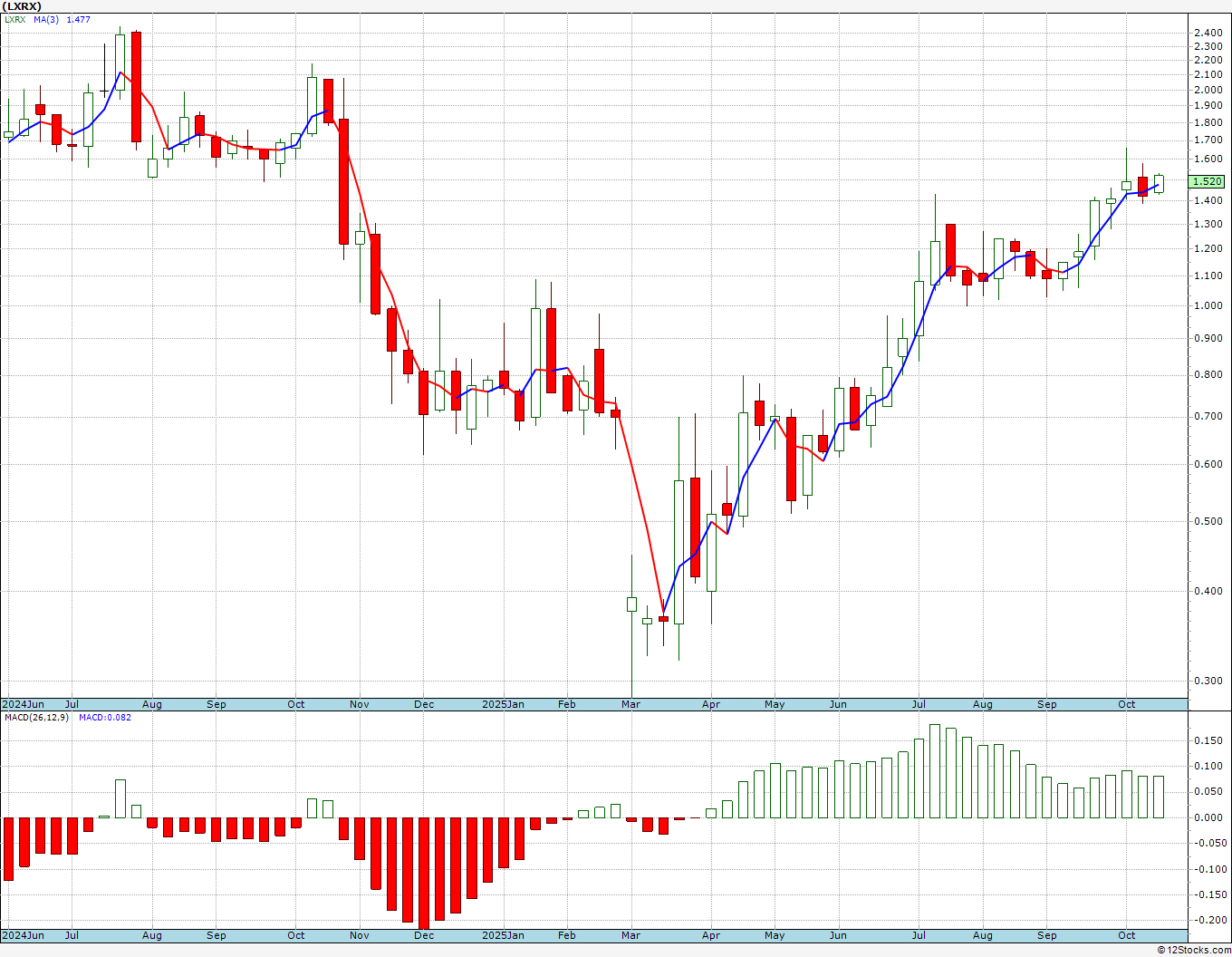Click the 0.700 price axis label
The image size is (1232, 957).
[x=1208, y=416]
